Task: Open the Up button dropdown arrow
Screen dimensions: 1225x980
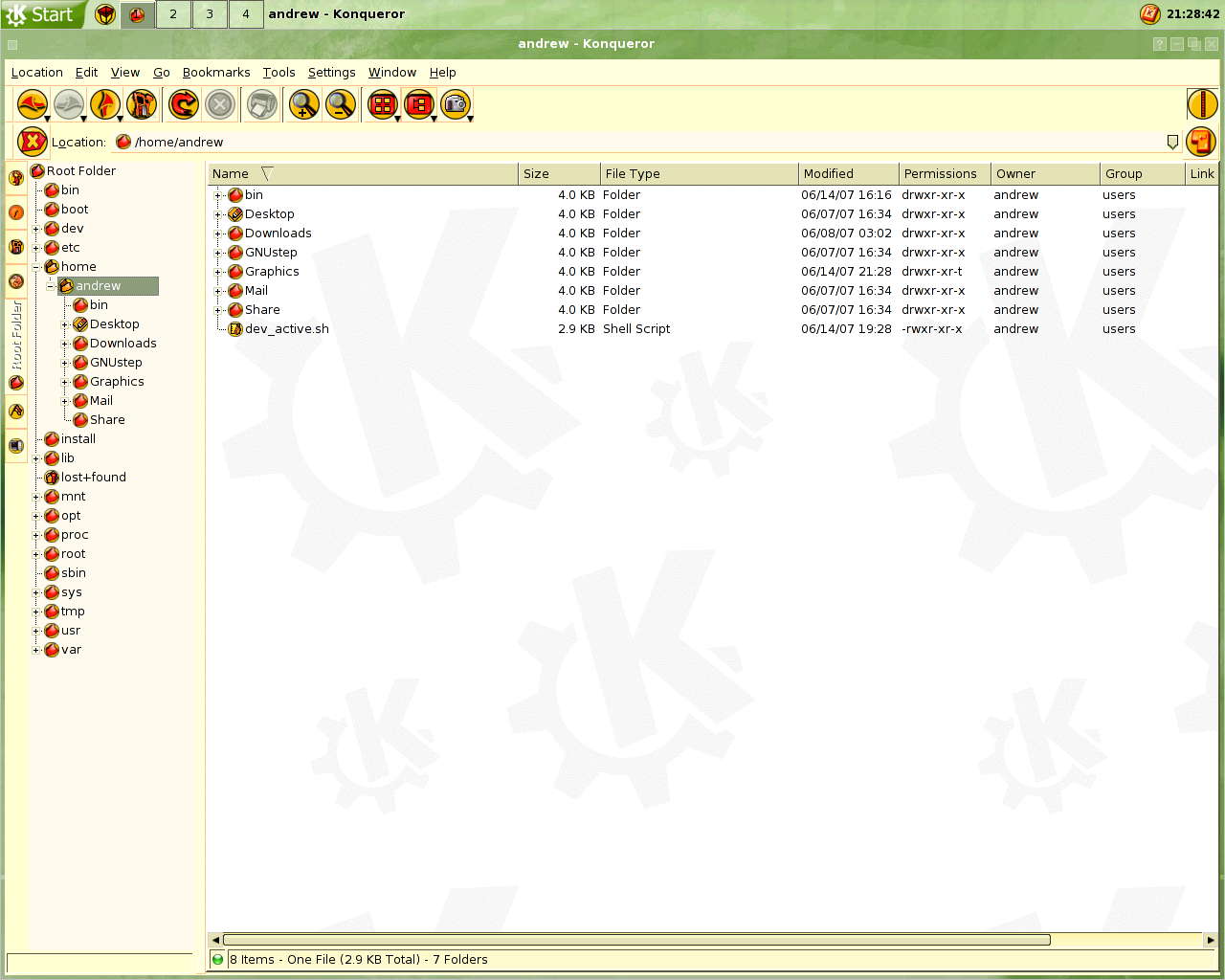Action: [120, 119]
